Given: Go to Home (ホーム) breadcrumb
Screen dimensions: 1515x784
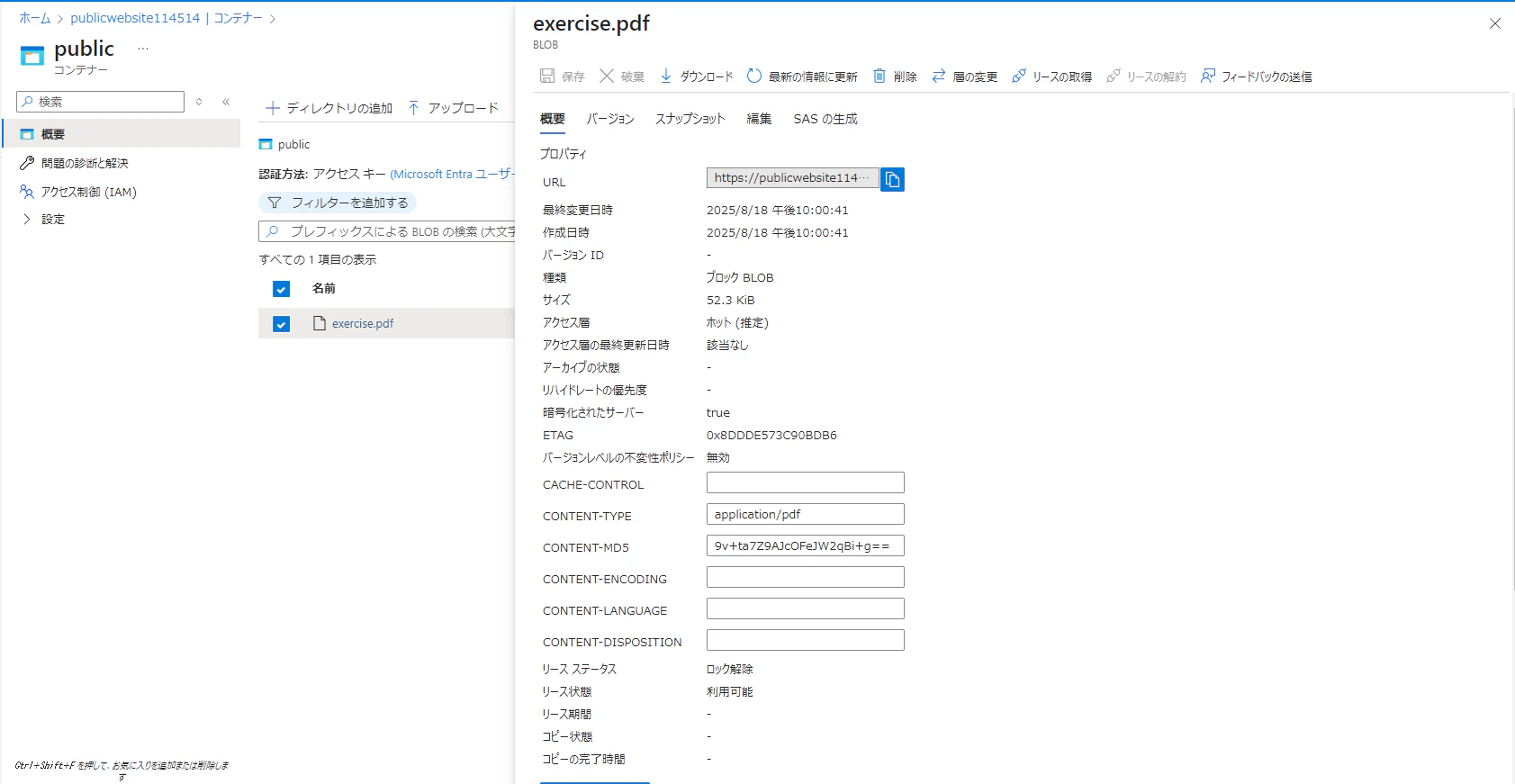Looking at the screenshot, I should tap(35, 18).
